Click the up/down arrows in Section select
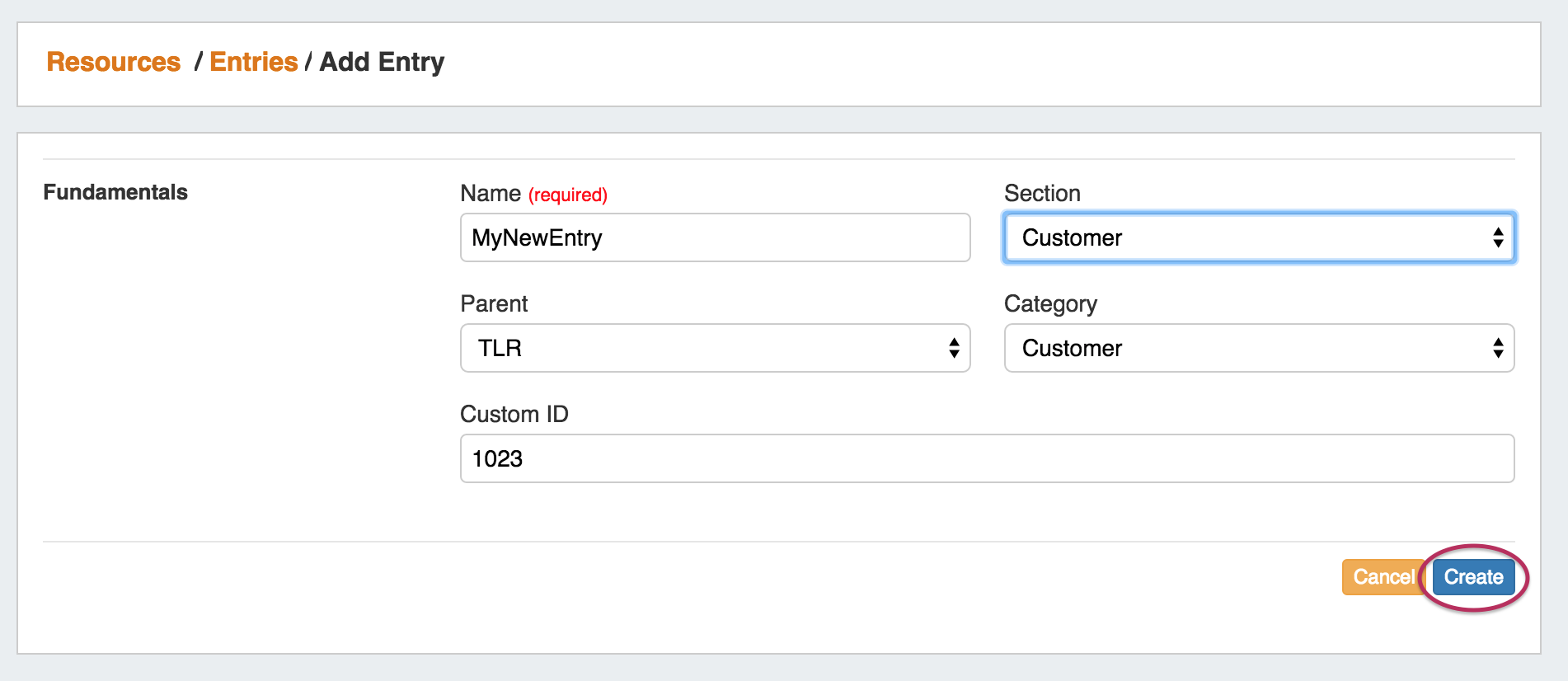This screenshot has height=681, width=1568. pyautogui.click(x=1497, y=237)
